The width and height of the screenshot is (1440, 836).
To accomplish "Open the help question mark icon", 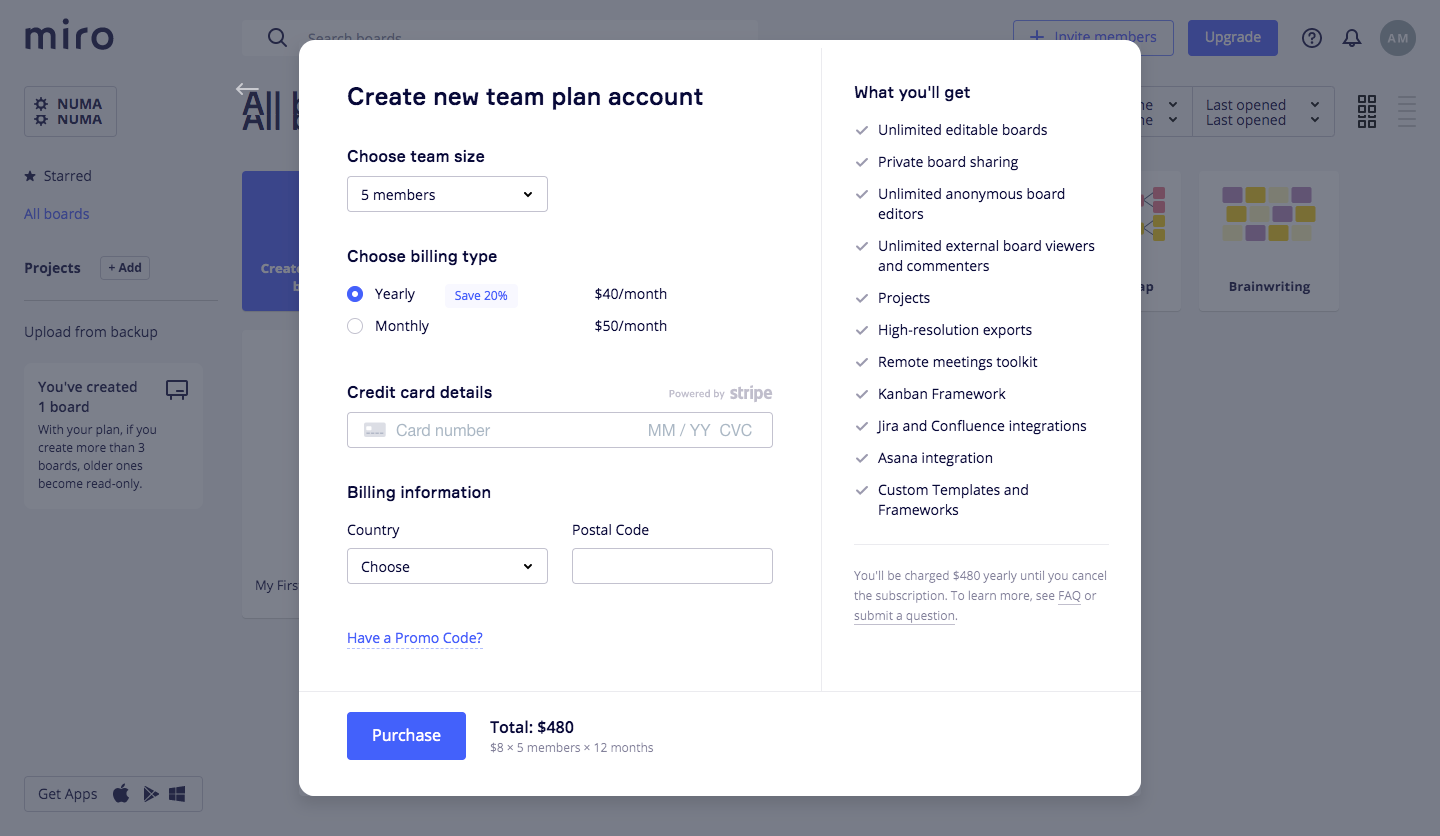I will click(x=1311, y=38).
